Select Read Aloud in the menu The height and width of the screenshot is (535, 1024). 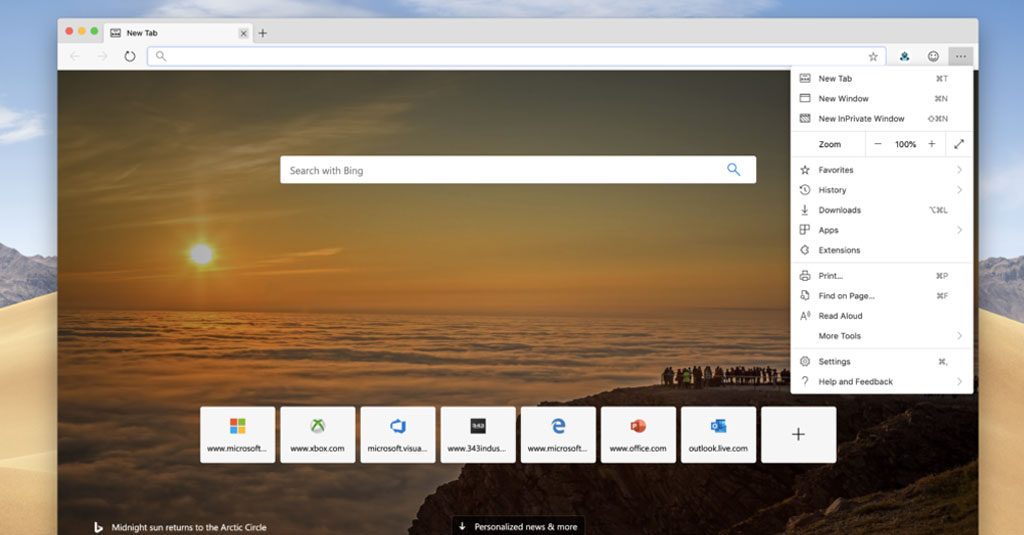click(882, 316)
